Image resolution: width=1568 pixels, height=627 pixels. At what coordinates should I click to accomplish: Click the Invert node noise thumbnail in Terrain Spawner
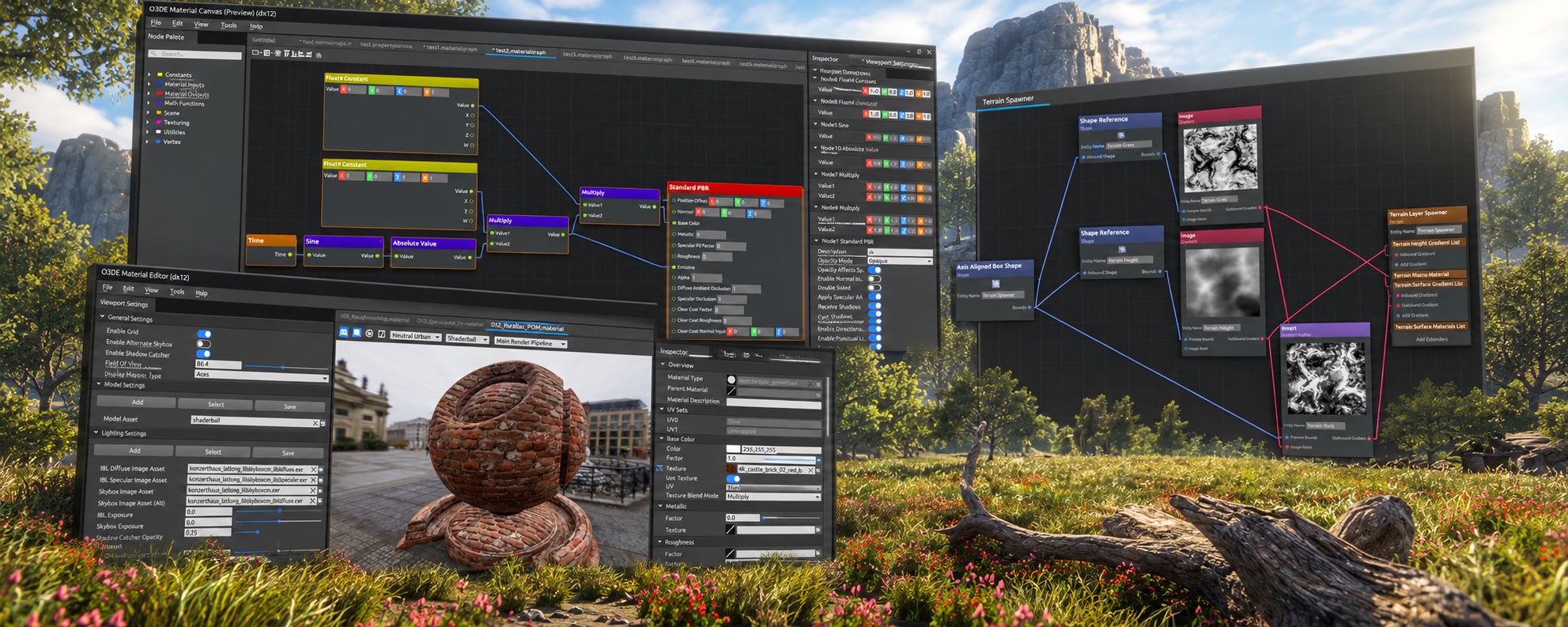coord(1326,379)
